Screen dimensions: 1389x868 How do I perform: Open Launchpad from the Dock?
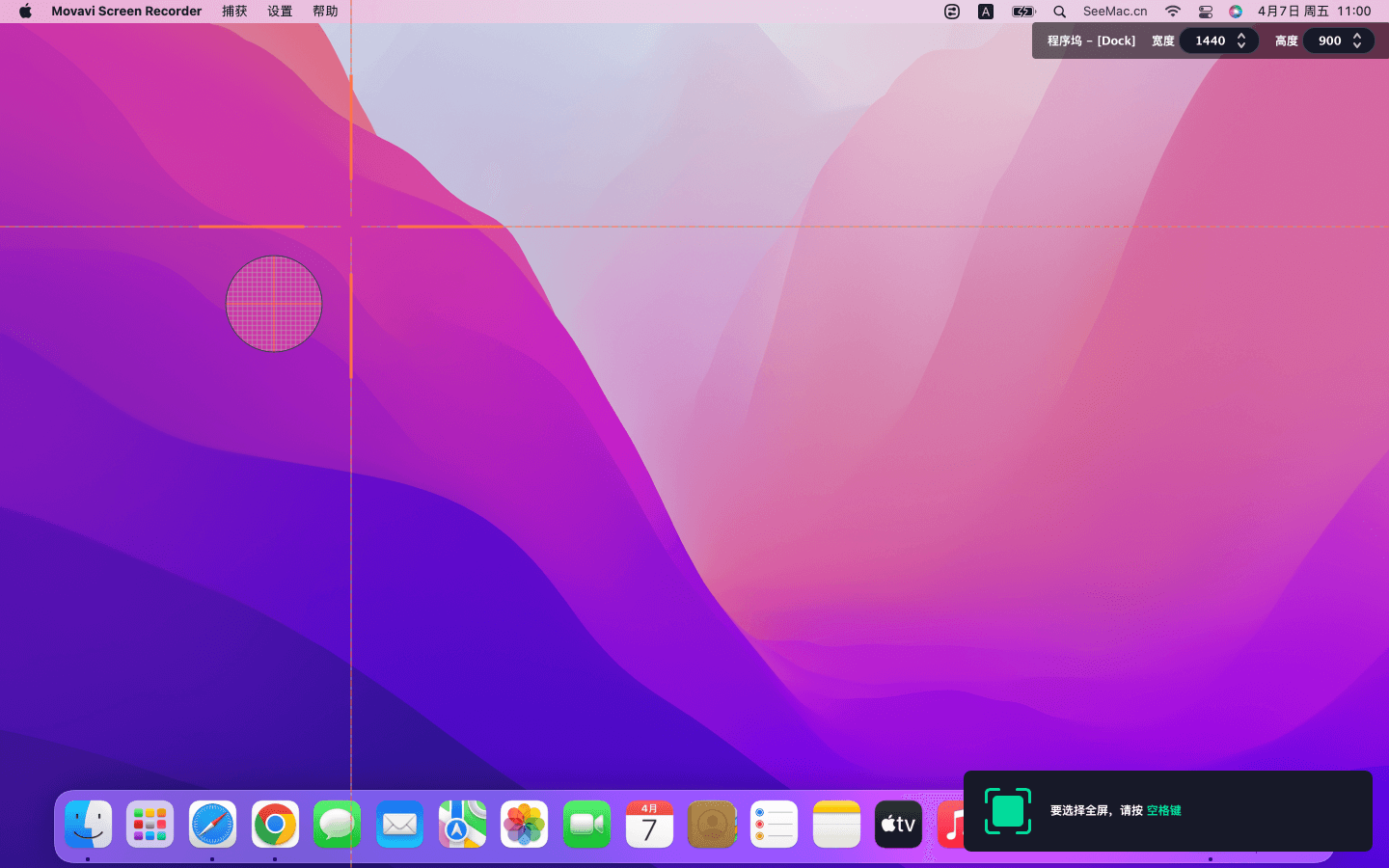[x=150, y=825]
